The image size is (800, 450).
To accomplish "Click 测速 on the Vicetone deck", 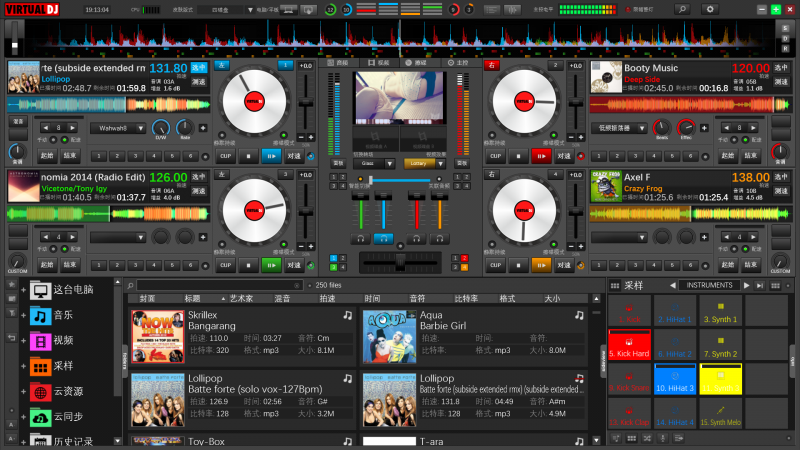I will tap(198, 191).
